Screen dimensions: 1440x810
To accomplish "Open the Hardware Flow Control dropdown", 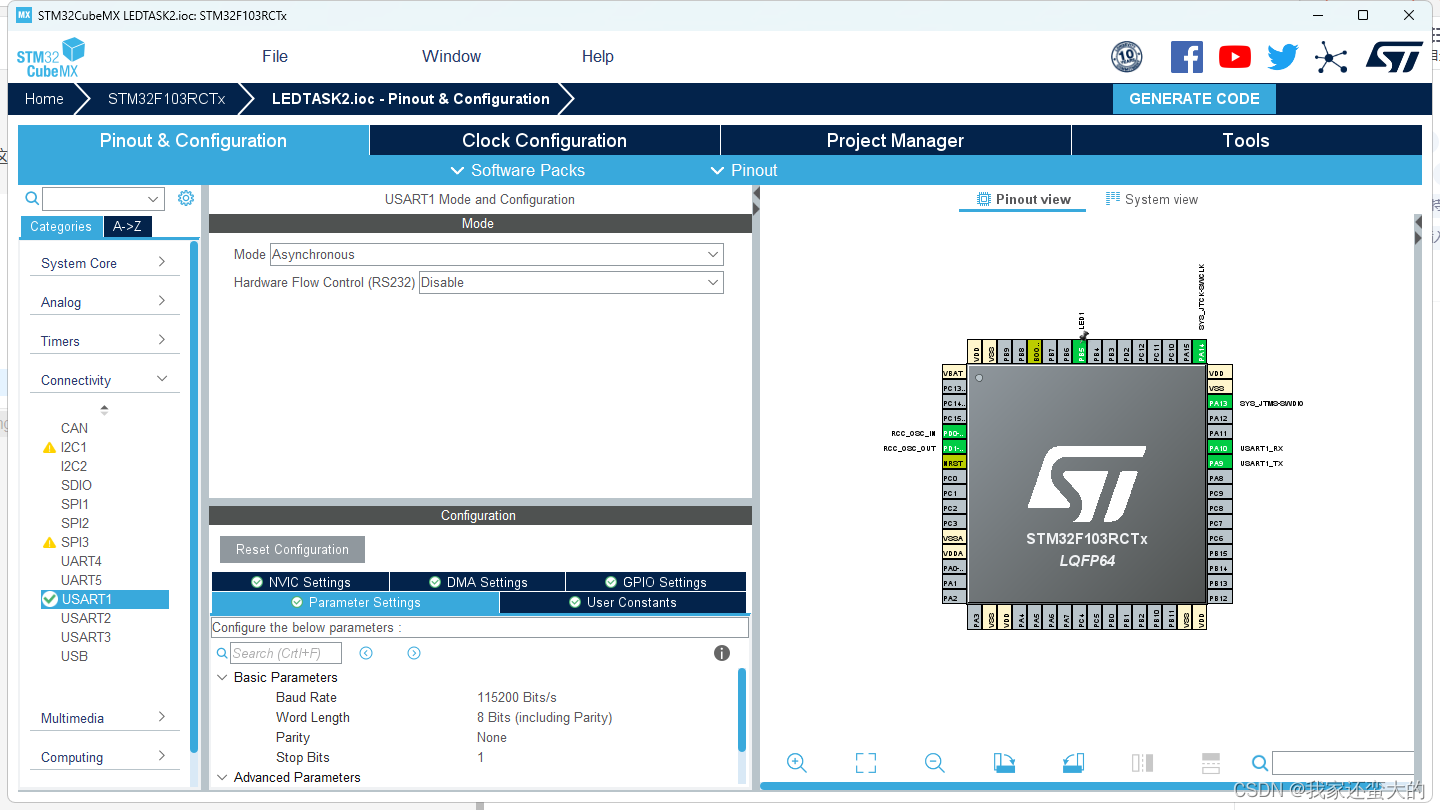I will (x=711, y=282).
